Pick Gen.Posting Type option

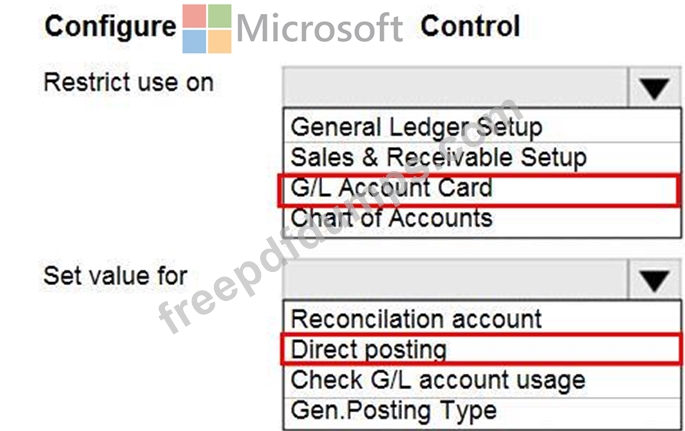tap(393, 410)
